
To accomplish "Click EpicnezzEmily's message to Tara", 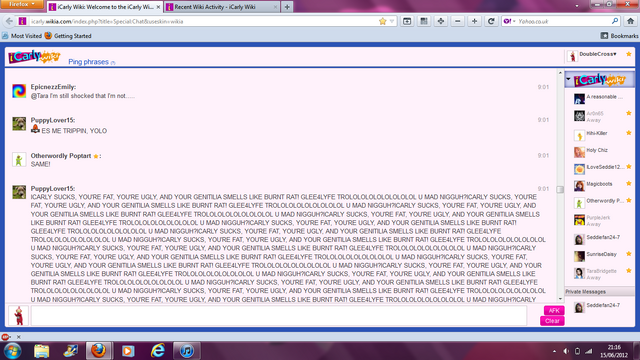I will tap(82, 96).
